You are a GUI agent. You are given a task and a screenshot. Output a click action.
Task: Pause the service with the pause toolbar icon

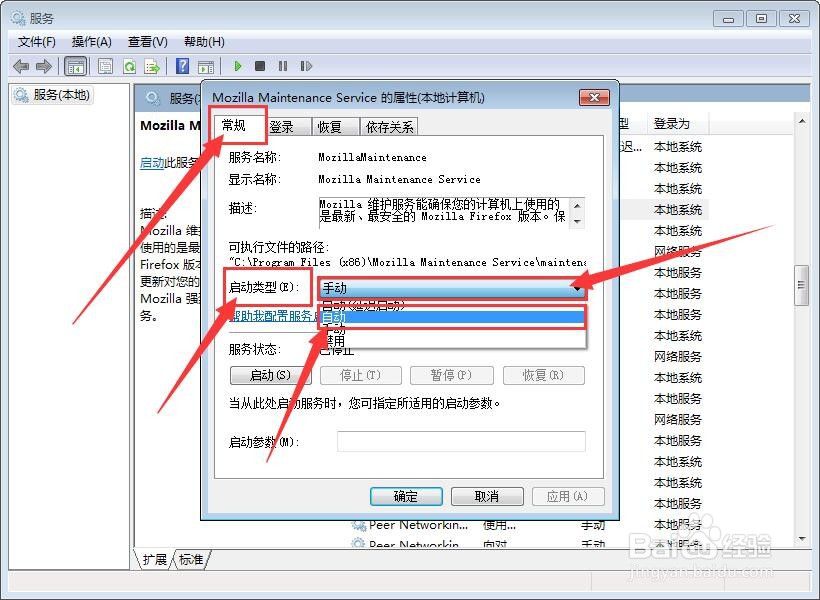283,66
